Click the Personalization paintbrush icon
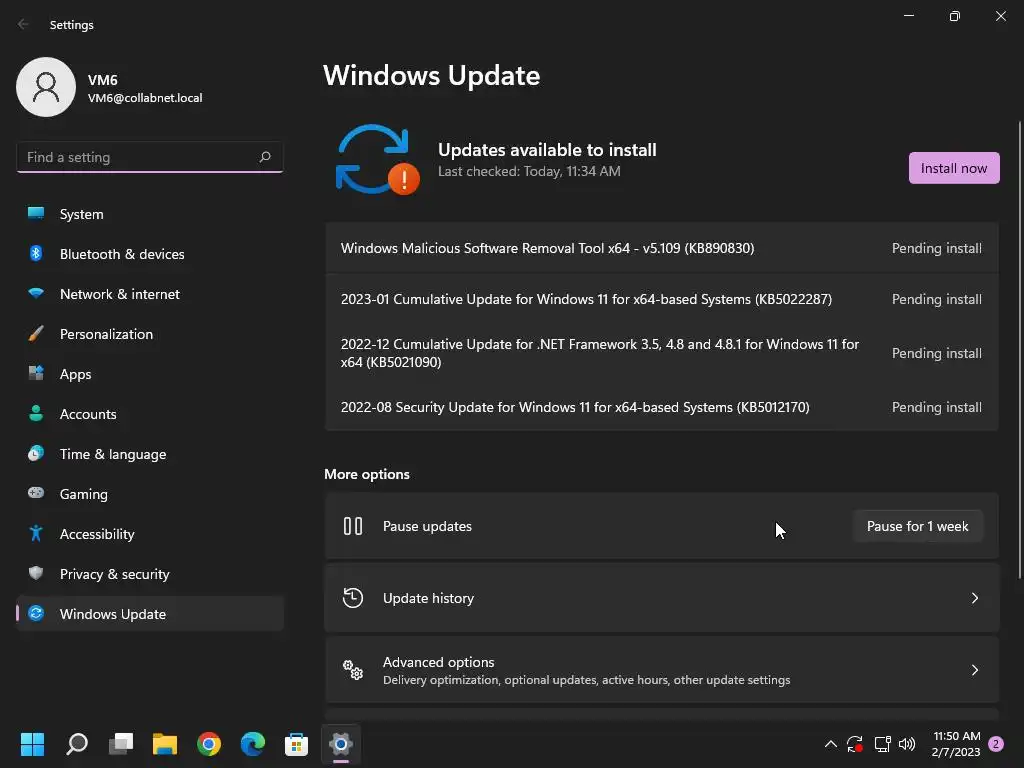The image size is (1024, 768). 36,334
